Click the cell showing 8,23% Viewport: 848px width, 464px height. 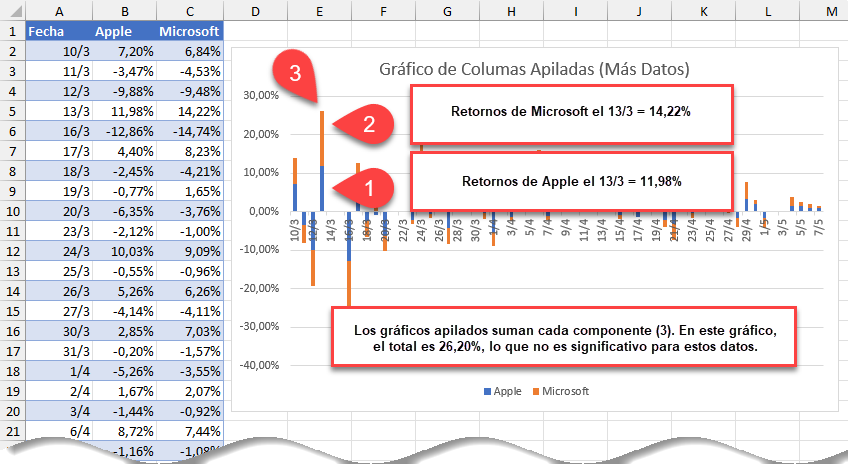click(x=190, y=151)
